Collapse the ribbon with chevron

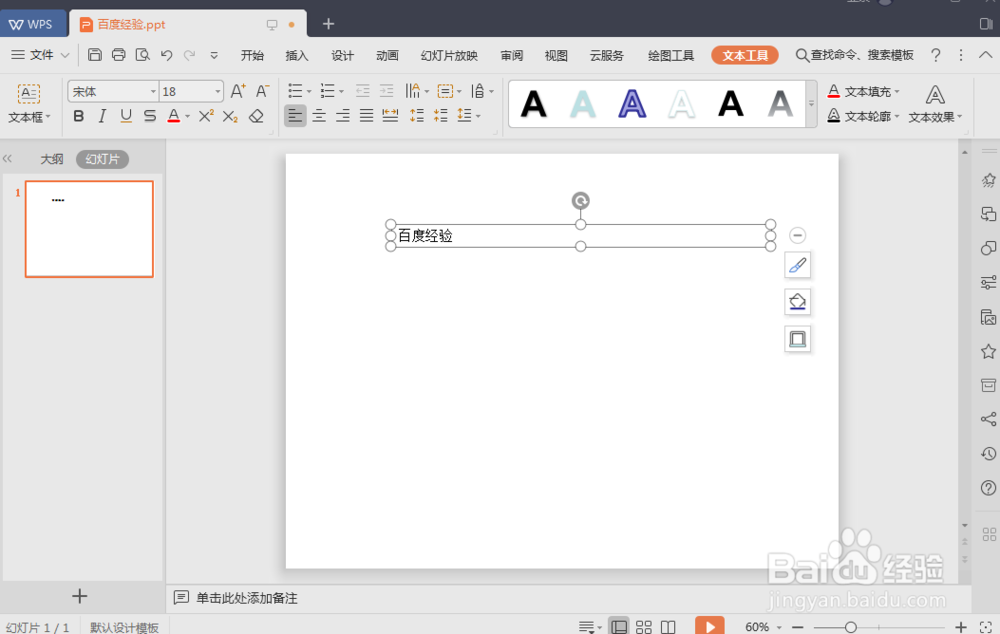tap(985, 55)
